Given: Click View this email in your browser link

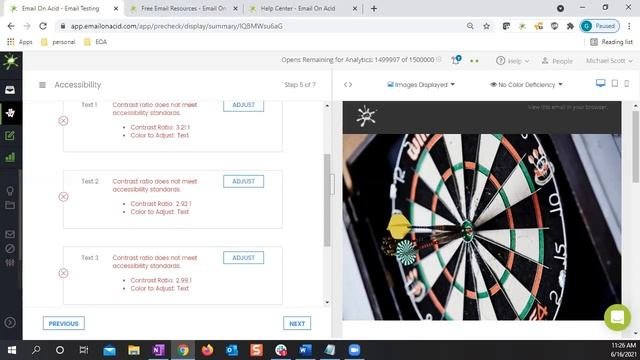Looking at the screenshot, I should click(567, 107).
